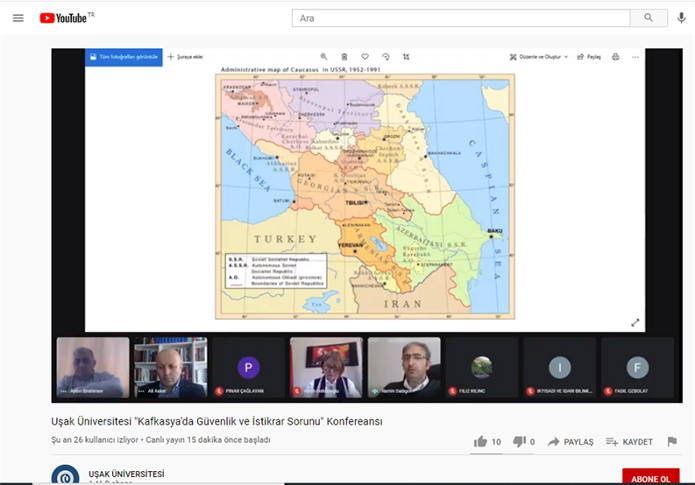Like the video with thumbs up
The image size is (695, 485).
(x=481, y=441)
